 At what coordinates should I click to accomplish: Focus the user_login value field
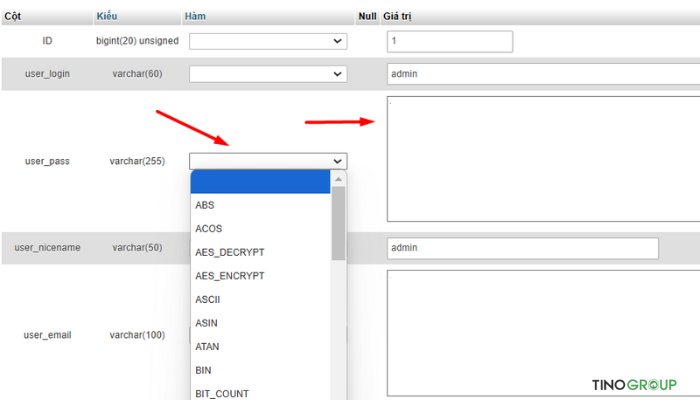tap(543, 74)
